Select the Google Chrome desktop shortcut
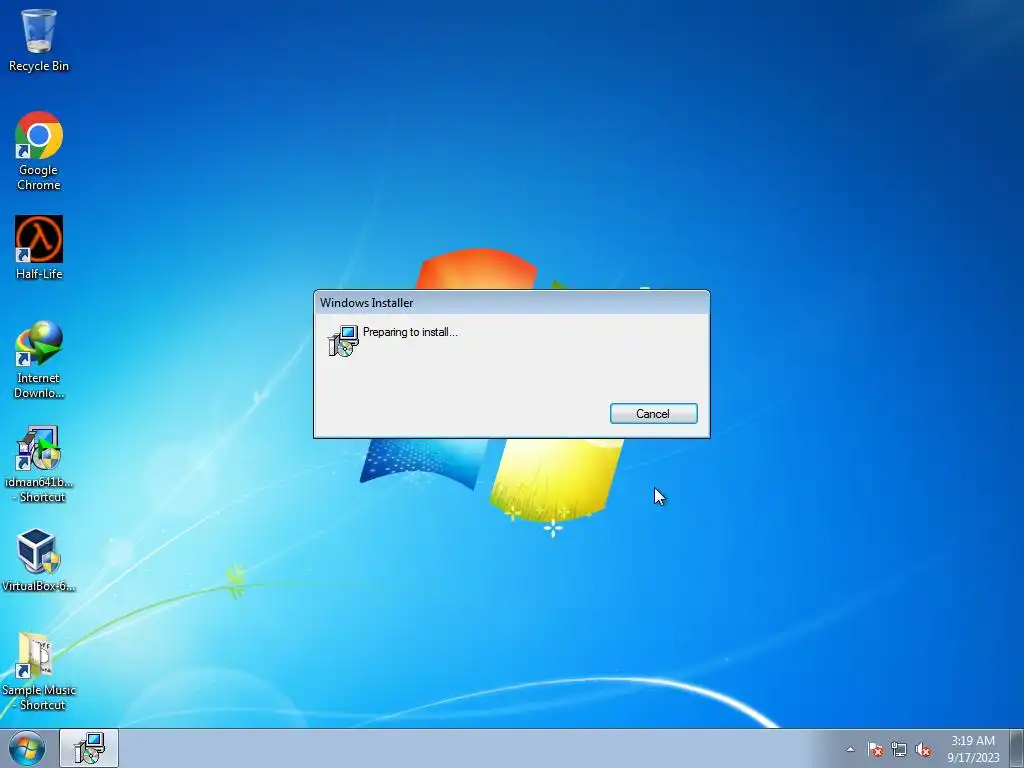 tap(39, 151)
